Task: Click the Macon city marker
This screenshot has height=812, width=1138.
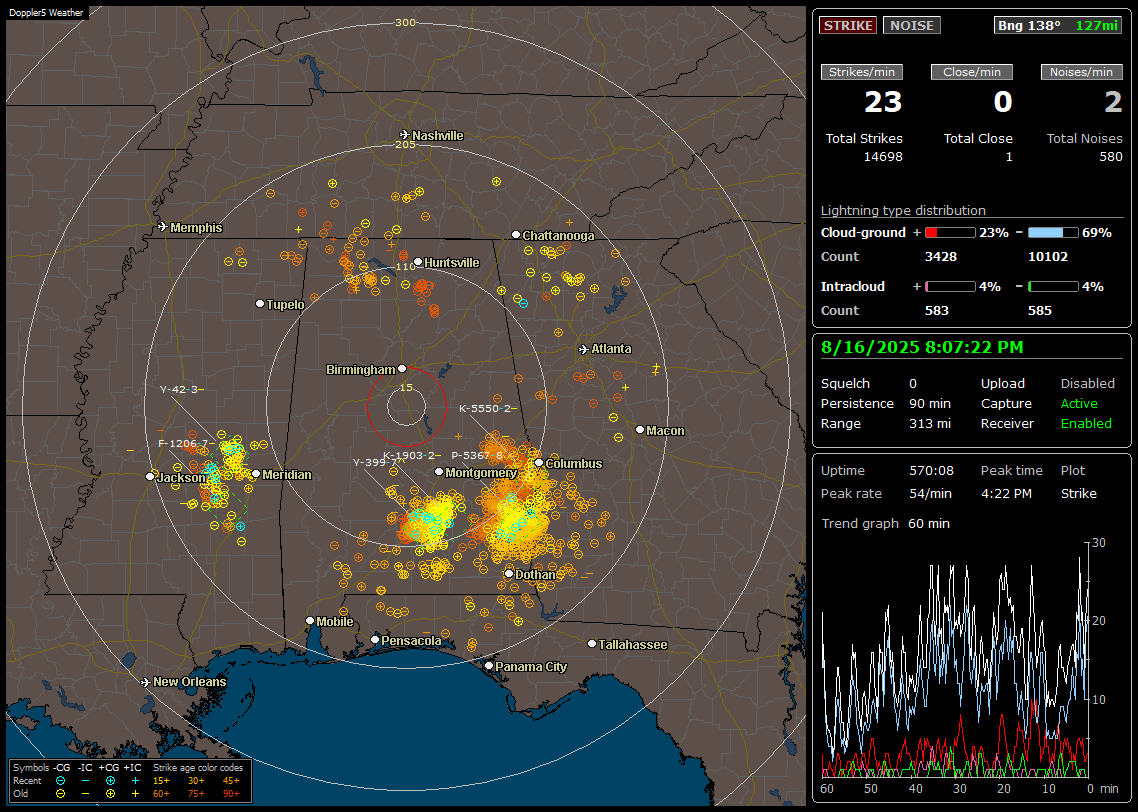Action: [639, 430]
